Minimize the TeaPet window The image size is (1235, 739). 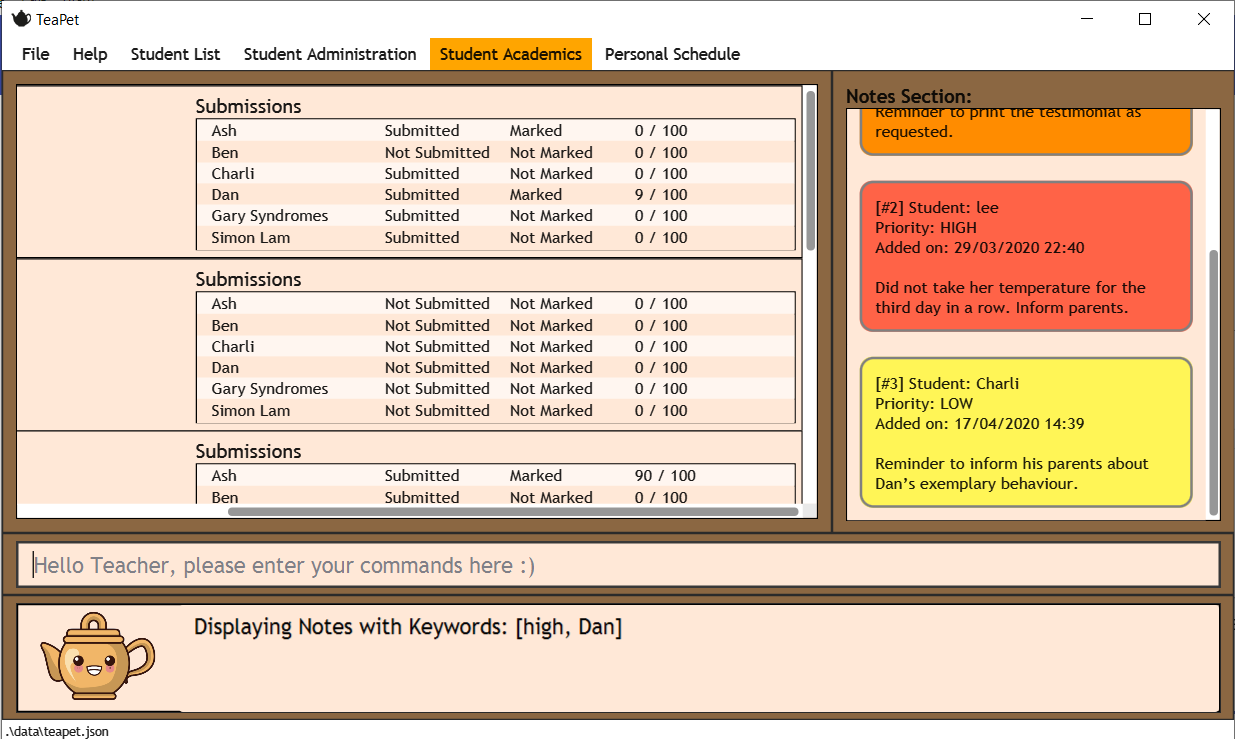point(1086,19)
